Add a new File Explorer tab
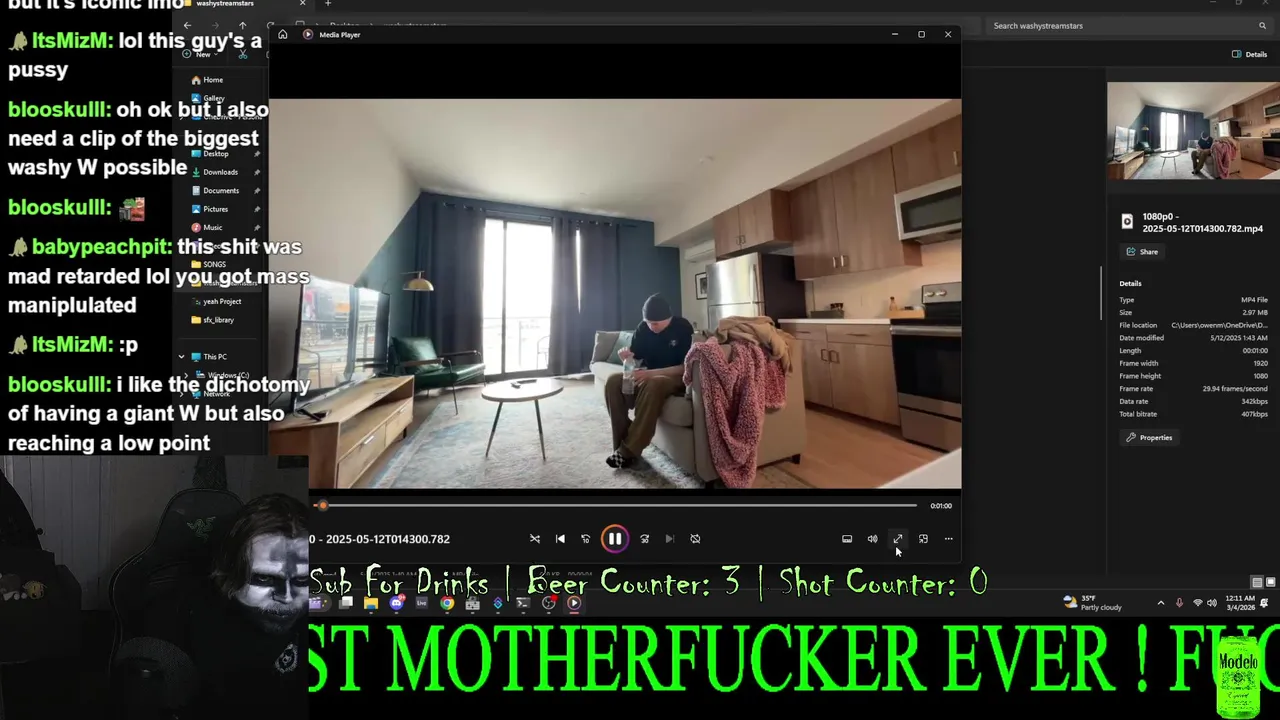 point(327,4)
